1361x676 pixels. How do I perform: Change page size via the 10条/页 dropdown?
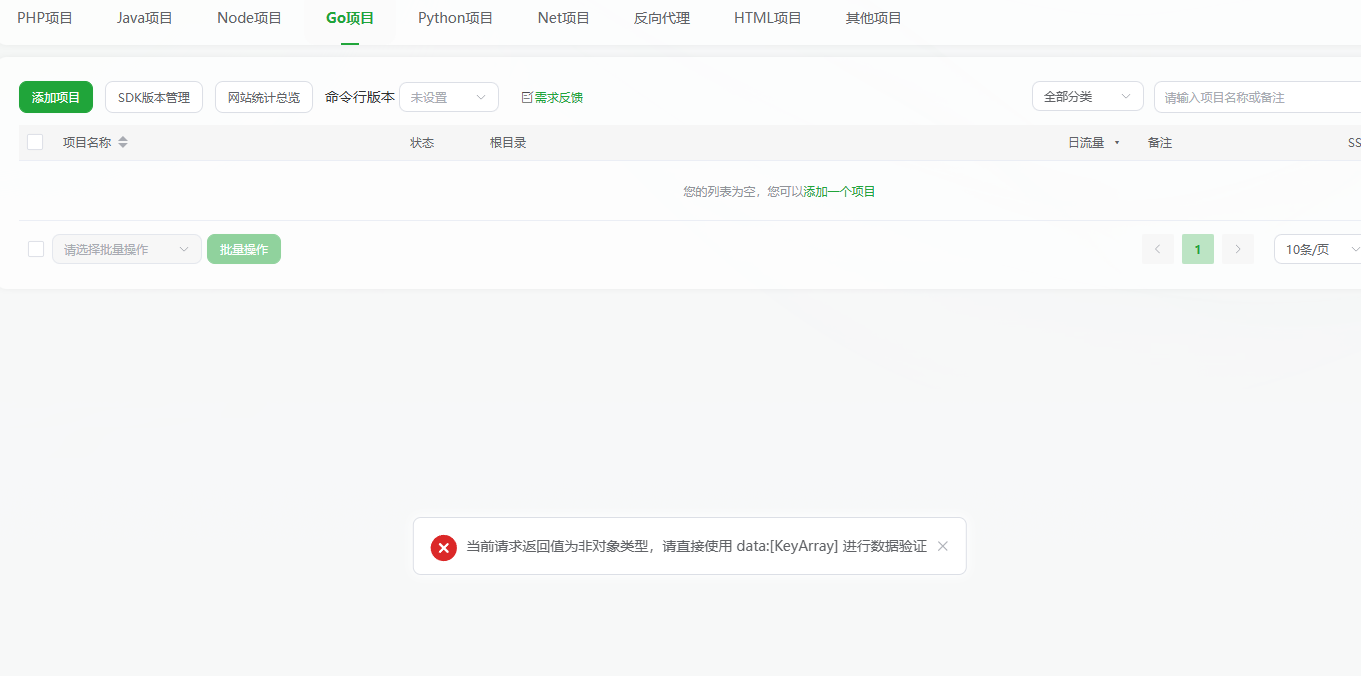pos(1316,248)
